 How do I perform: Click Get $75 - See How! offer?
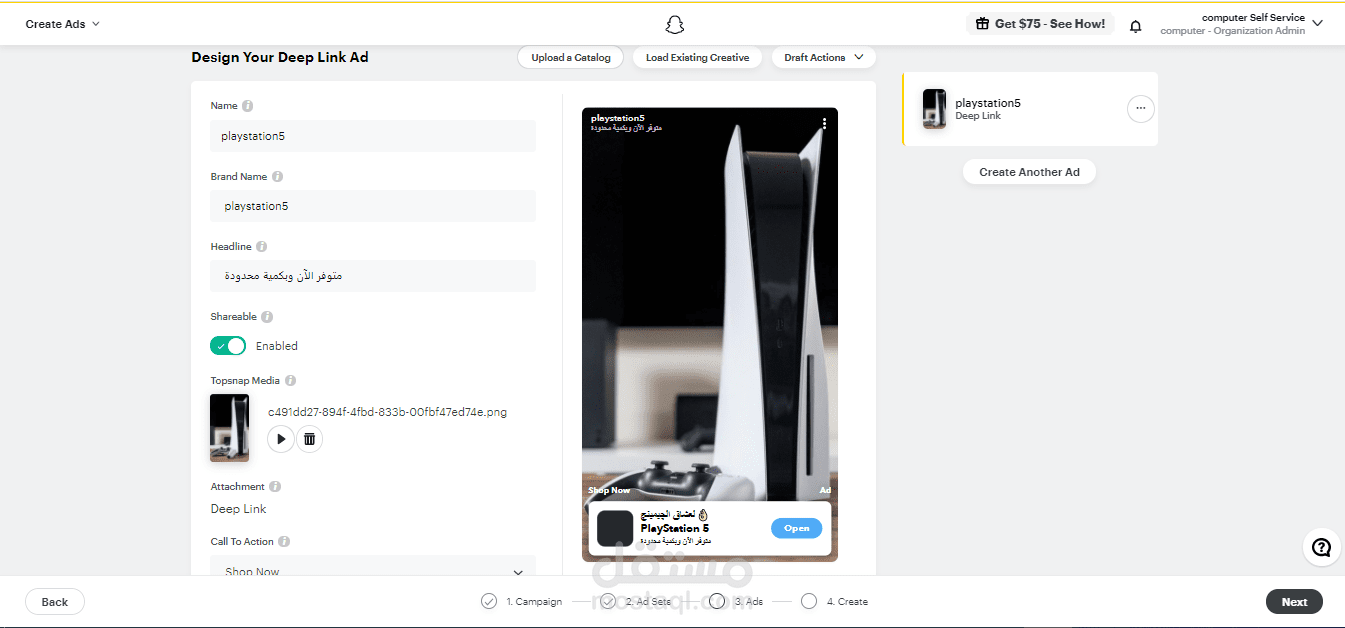click(1040, 24)
